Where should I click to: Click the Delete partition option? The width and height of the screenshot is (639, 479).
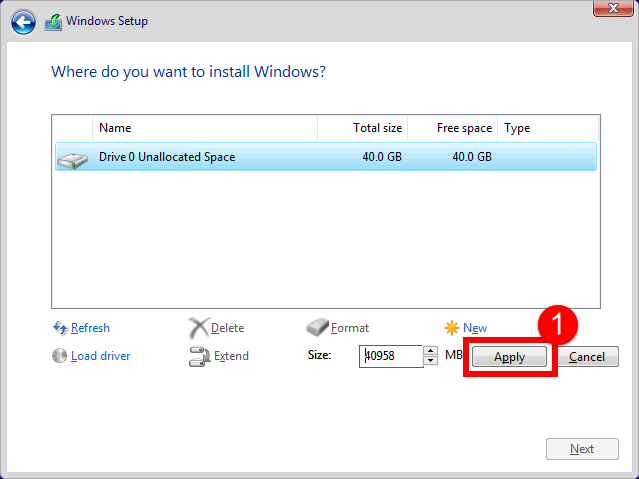tap(227, 328)
